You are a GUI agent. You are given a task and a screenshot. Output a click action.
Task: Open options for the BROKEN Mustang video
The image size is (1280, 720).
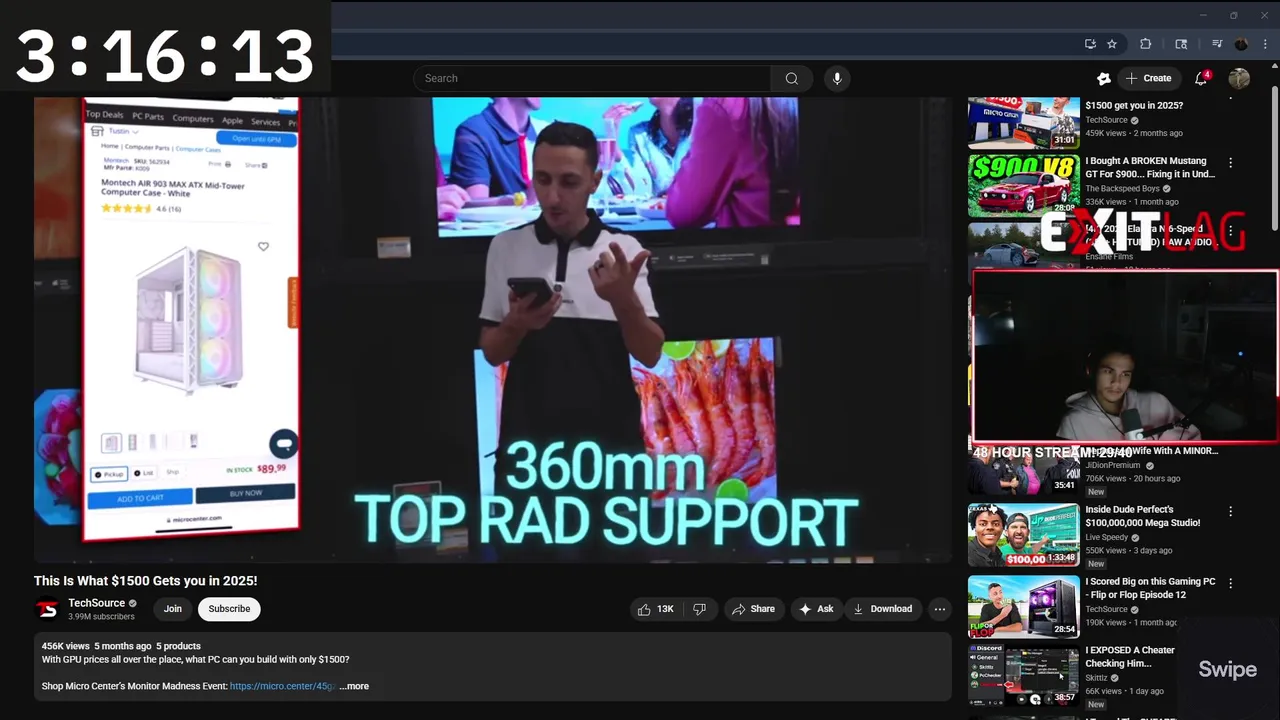(1230, 163)
